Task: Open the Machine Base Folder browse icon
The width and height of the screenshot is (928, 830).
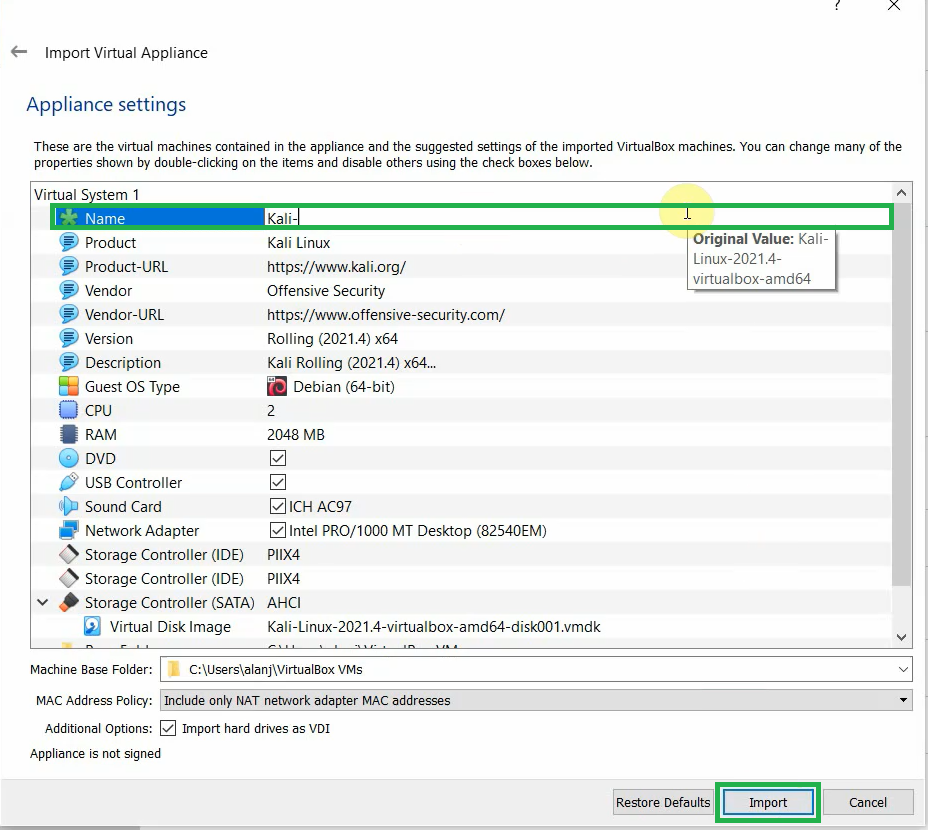Action: (x=174, y=669)
